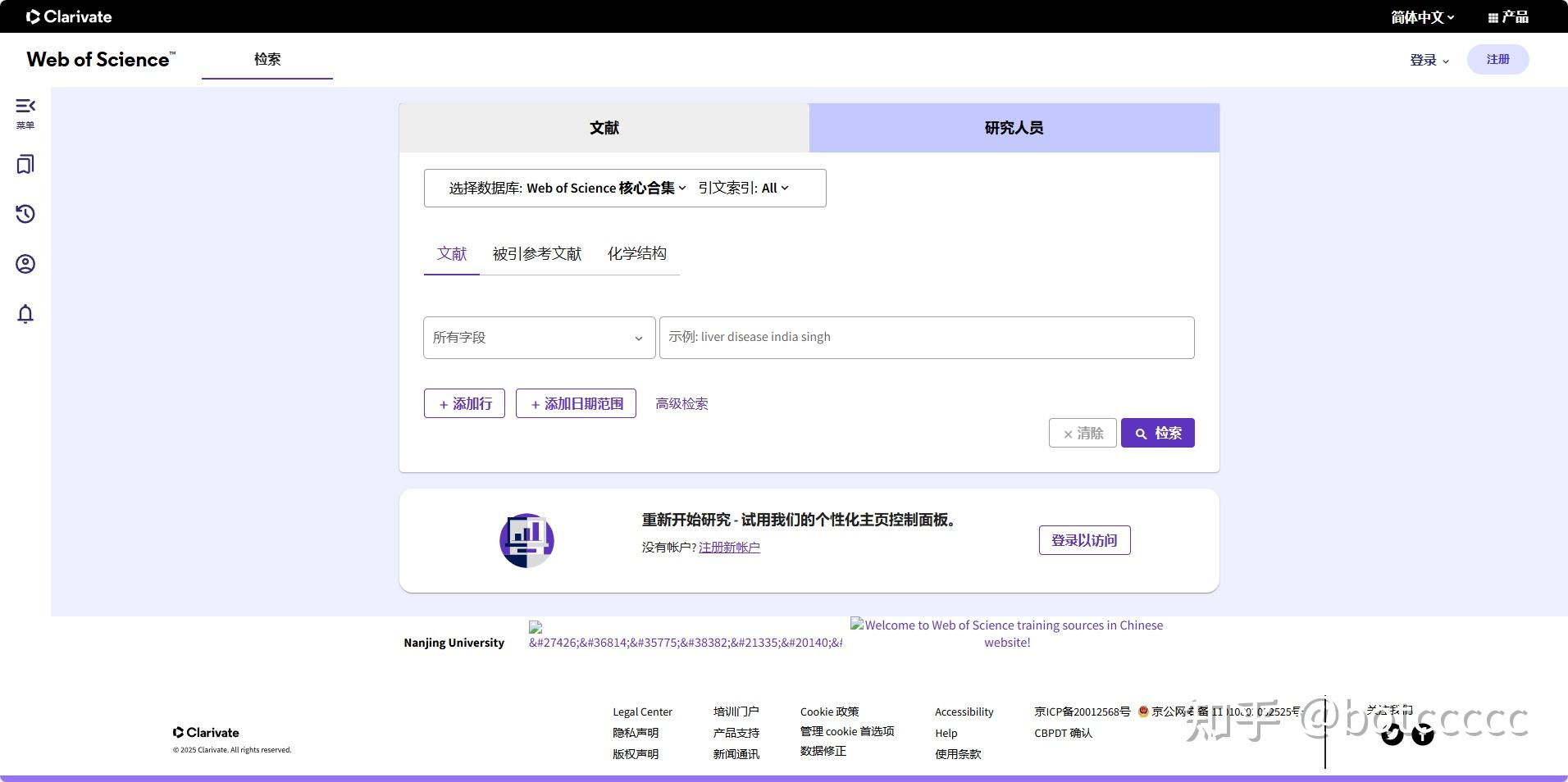1568x782 pixels.
Task: Click the 注册 button
Action: click(x=1497, y=59)
